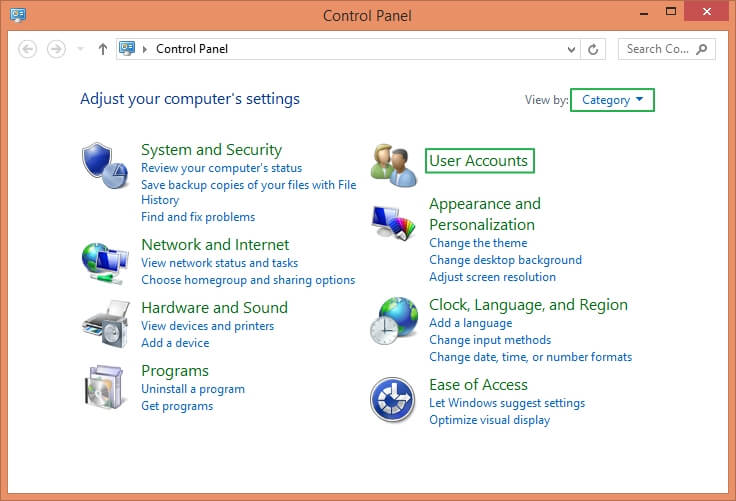This screenshot has height=501, width=736.
Task: Open Appearance and Personalization heading
Action: point(485,214)
